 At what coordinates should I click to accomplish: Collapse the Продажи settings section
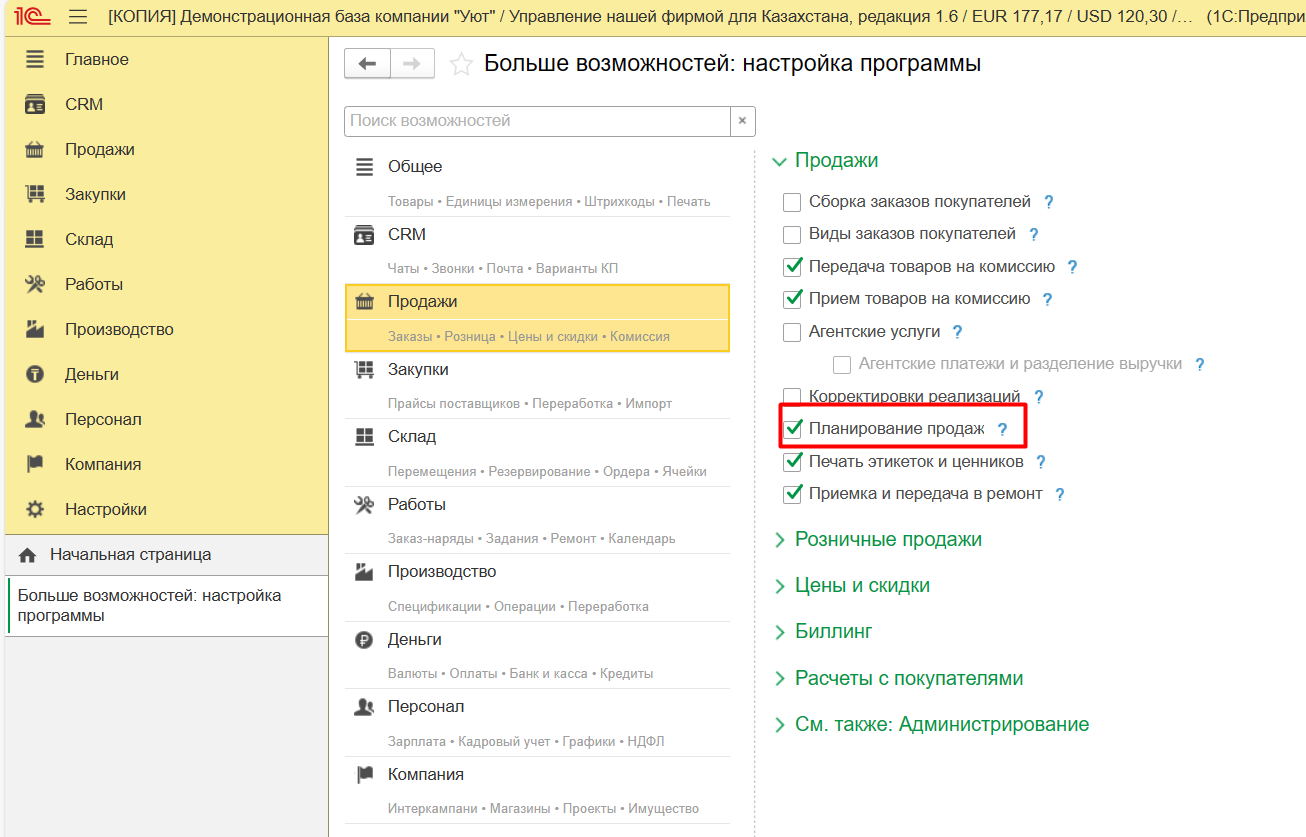[835, 161]
